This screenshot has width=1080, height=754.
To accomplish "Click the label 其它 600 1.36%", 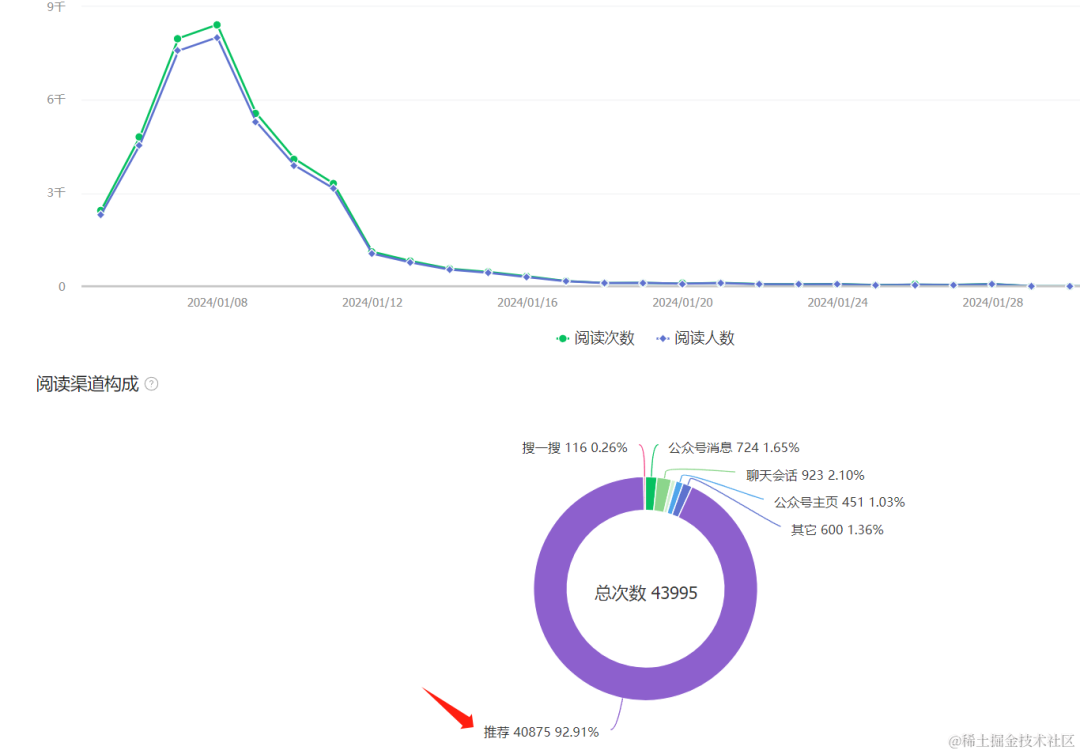I will pos(837,530).
